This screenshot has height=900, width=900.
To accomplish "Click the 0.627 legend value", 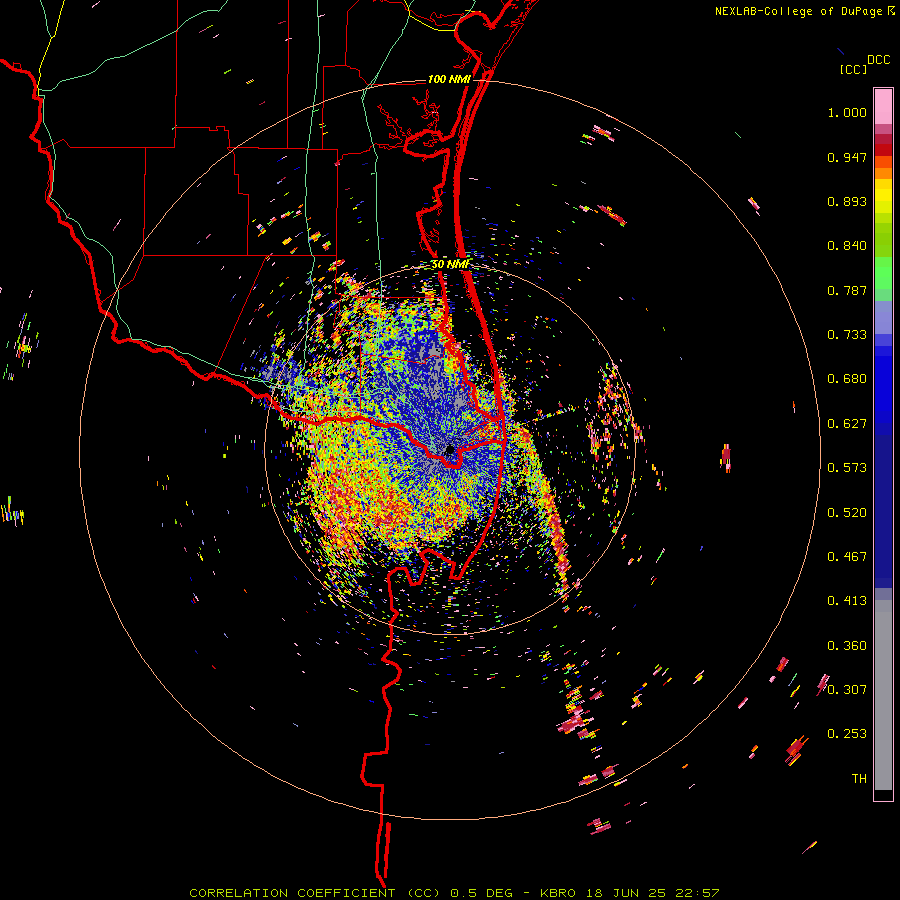I will 847,424.
